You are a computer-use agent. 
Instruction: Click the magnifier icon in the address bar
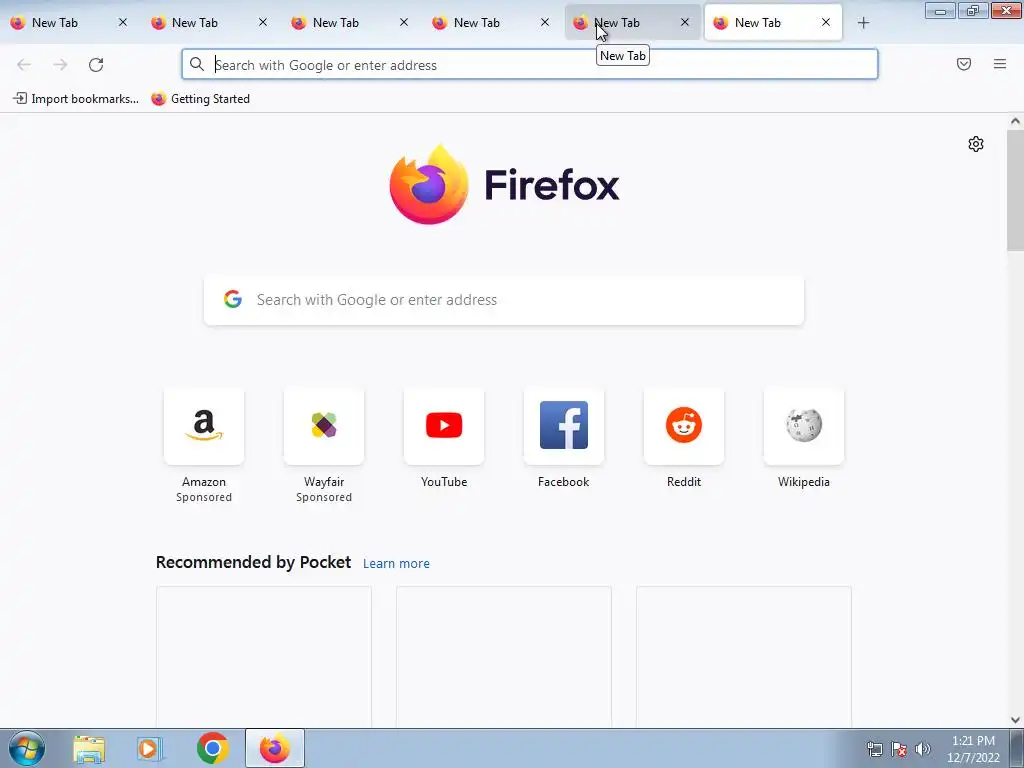coord(197,64)
